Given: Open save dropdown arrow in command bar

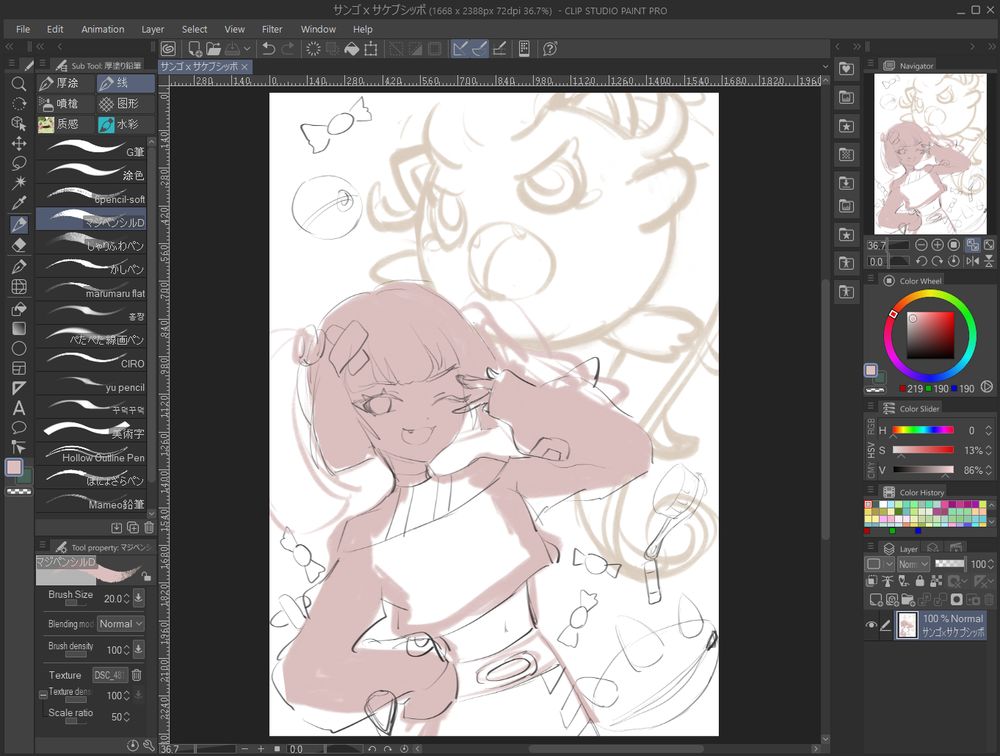Looking at the screenshot, I should point(247,48).
